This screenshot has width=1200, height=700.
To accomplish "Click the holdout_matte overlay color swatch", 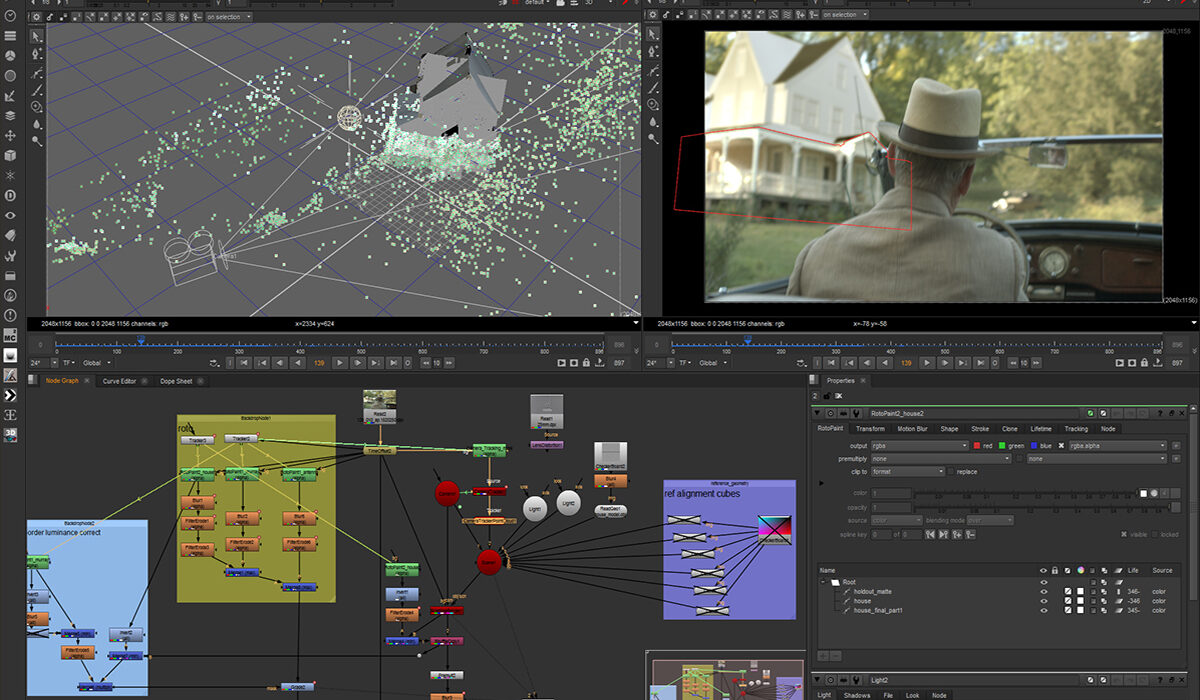I will click(1068, 591).
